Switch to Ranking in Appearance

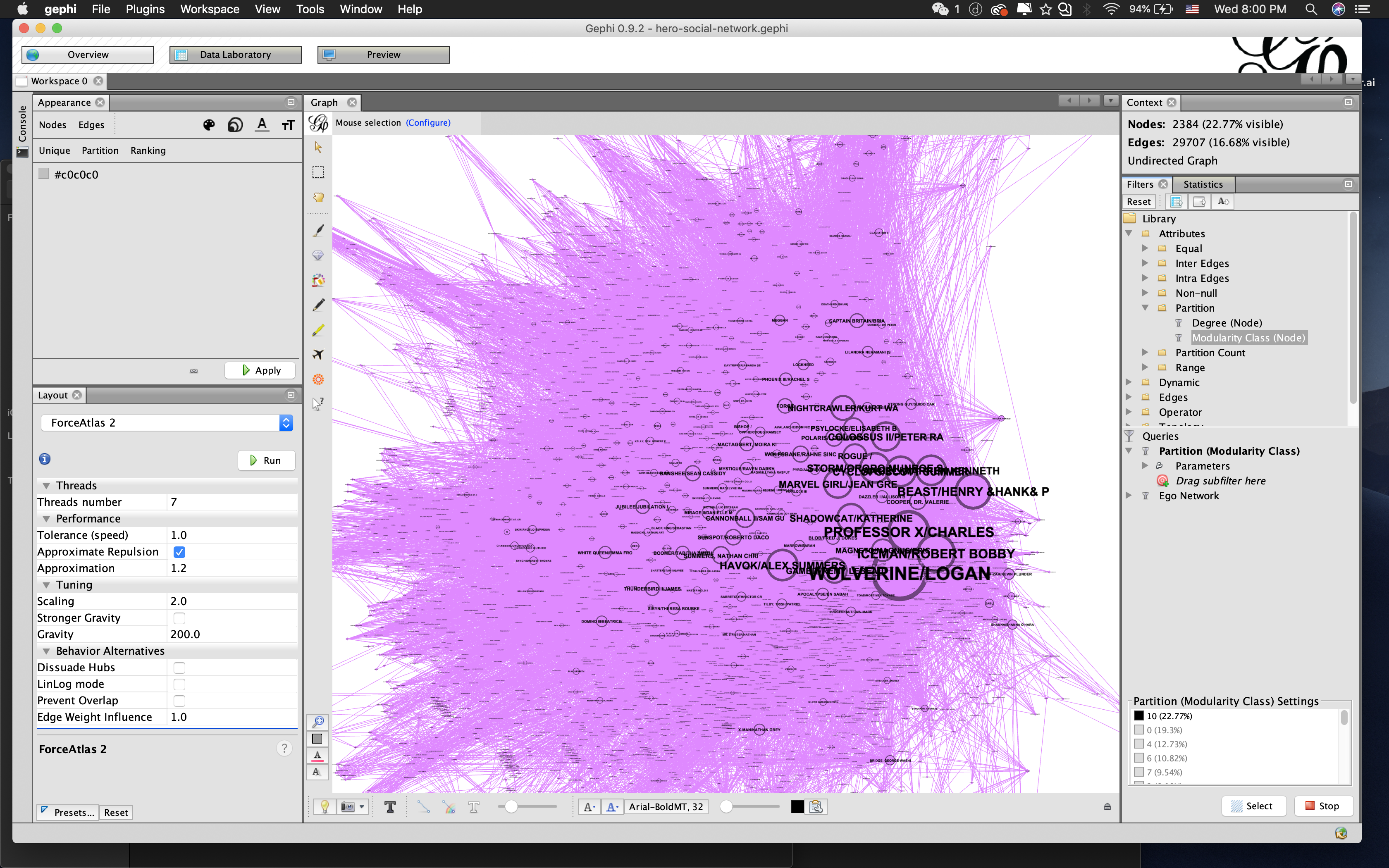coord(148,150)
